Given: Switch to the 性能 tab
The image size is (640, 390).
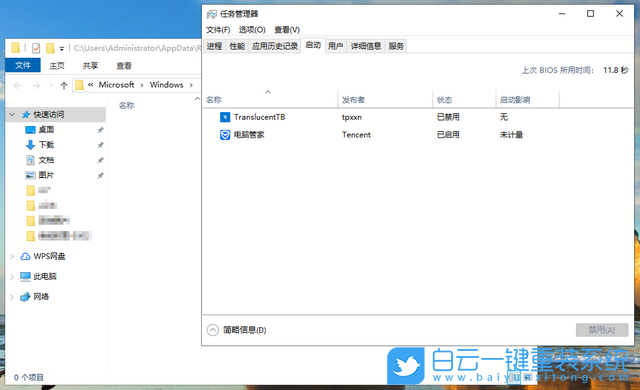Looking at the screenshot, I should (x=237, y=46).
